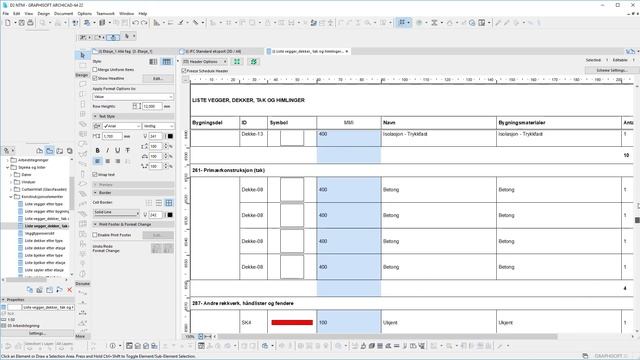Image resolution: width=640 pixels, height=360 pixels.
Task: Click the font size input field
Action: click(x=112, y=136)
